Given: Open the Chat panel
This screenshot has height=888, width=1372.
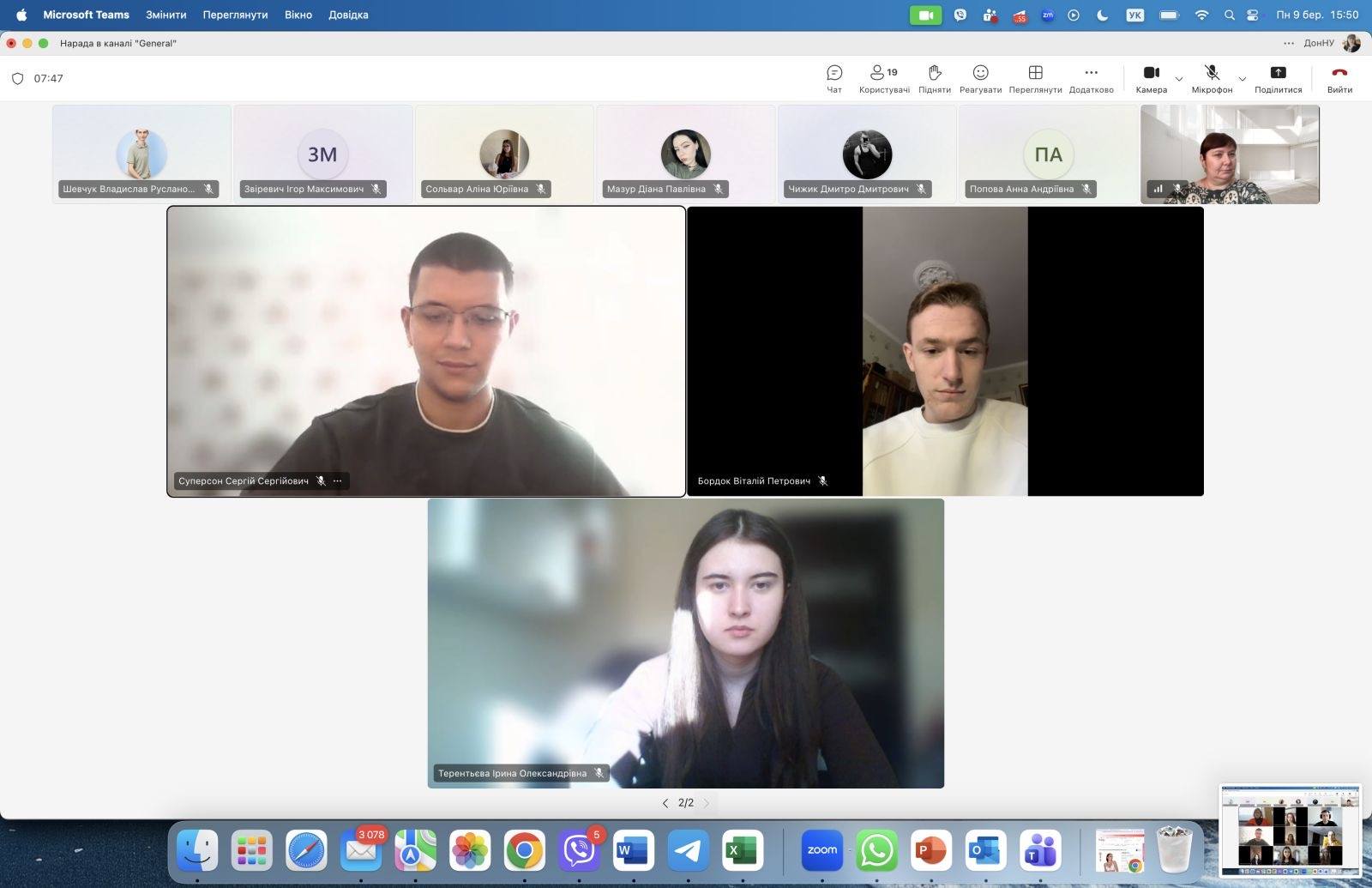Looking at the screenshot, I should [833, 78].
